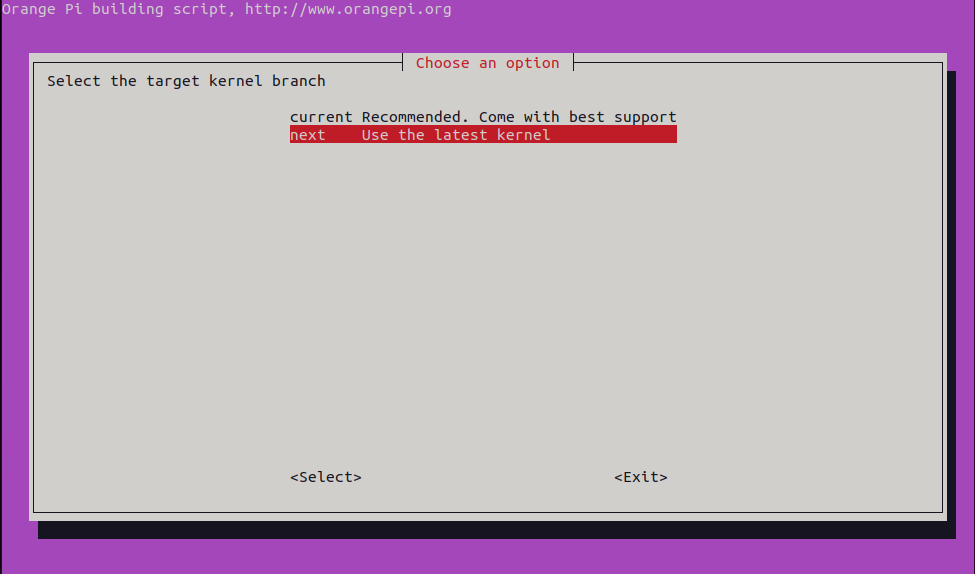
Task: Click the highlighted "next" branch tag
Action: pos(308,135)
